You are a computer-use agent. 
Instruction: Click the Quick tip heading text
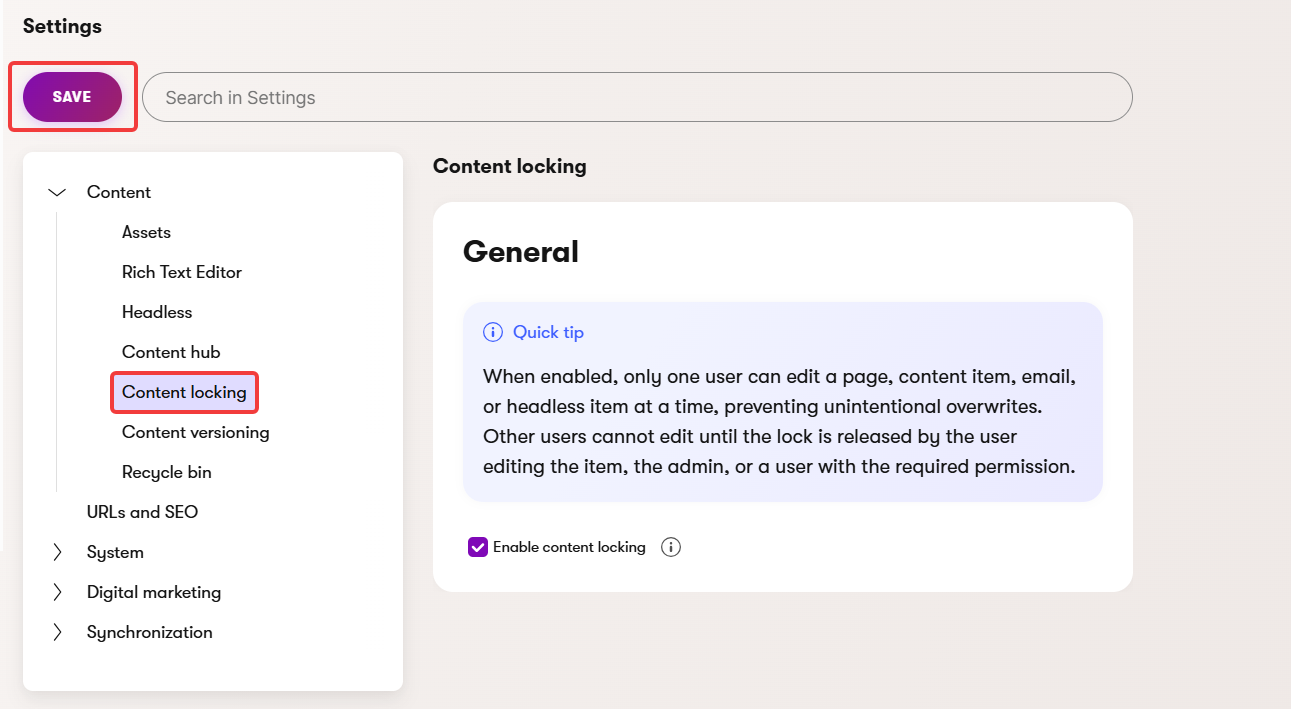[548, 332]
